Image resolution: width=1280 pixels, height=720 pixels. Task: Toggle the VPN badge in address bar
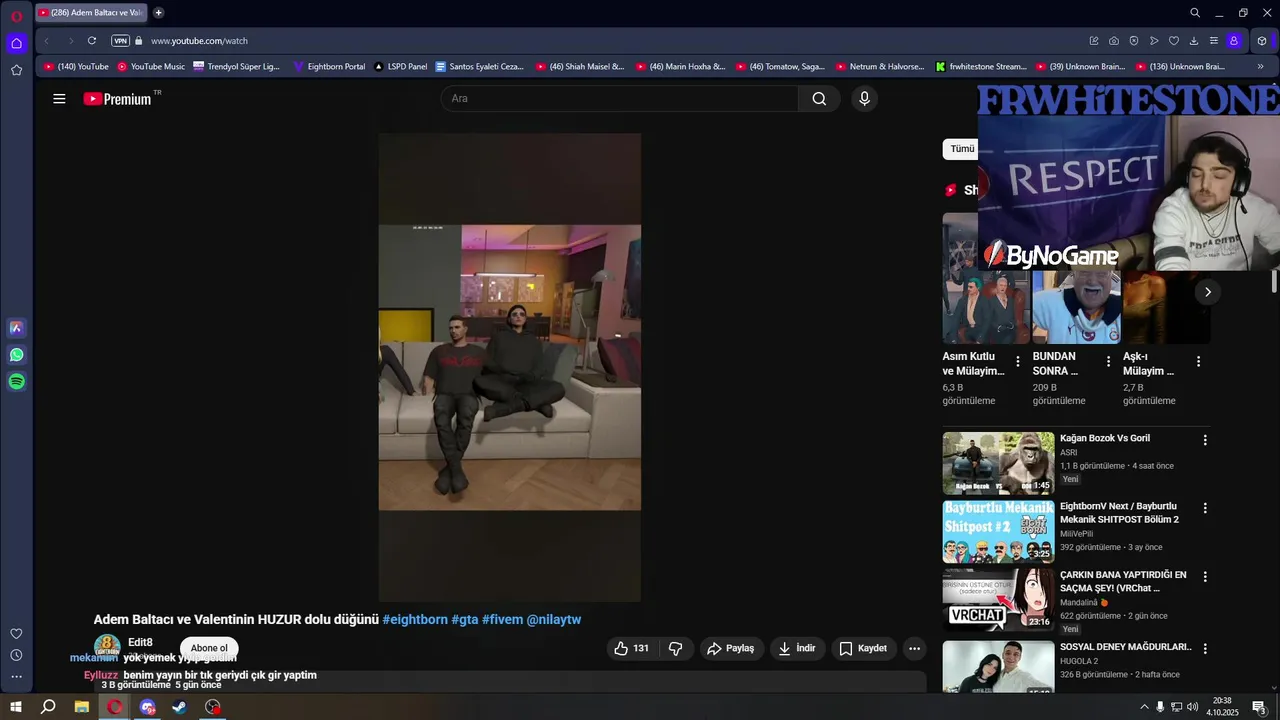click(x=120, y=41)
